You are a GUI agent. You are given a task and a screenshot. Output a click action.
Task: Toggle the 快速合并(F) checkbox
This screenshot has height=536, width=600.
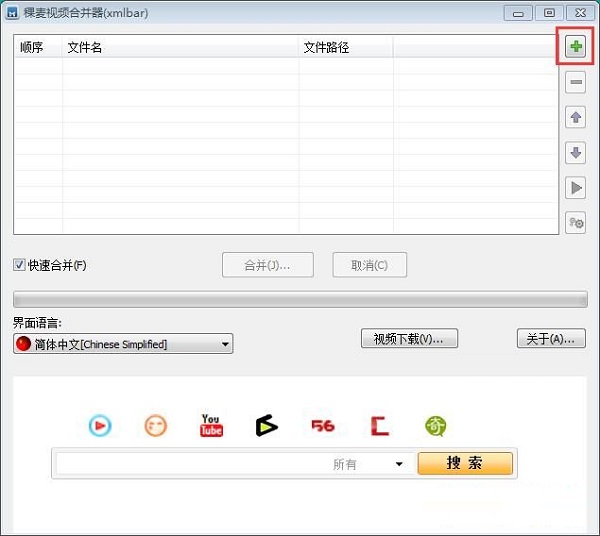(19, 265)
